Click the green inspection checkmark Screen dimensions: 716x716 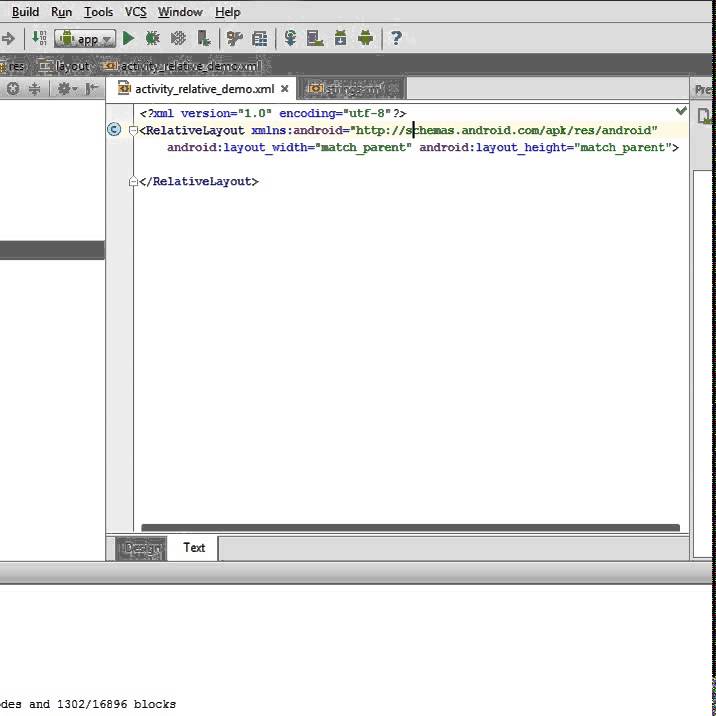(x=681, y=111)
